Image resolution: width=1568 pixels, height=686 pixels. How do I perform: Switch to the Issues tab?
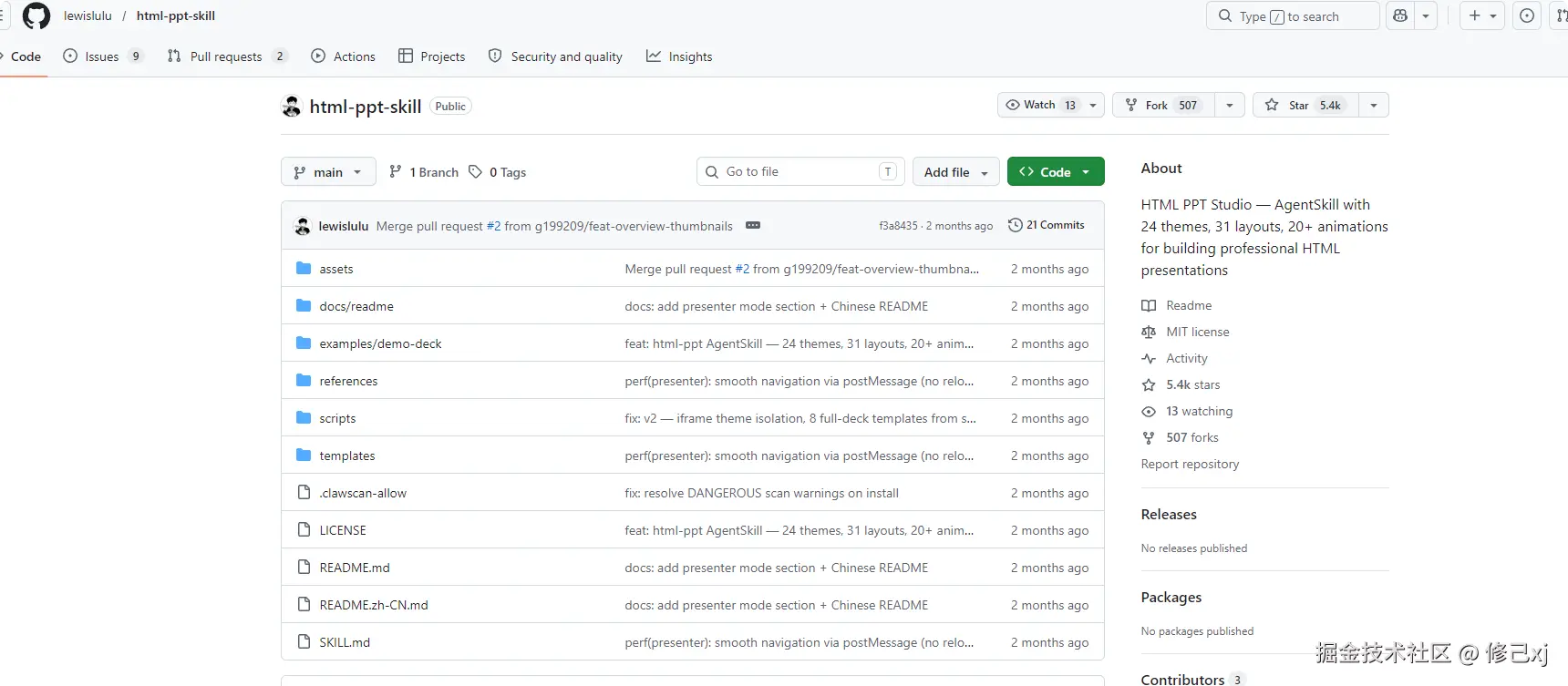coord(102,56)
